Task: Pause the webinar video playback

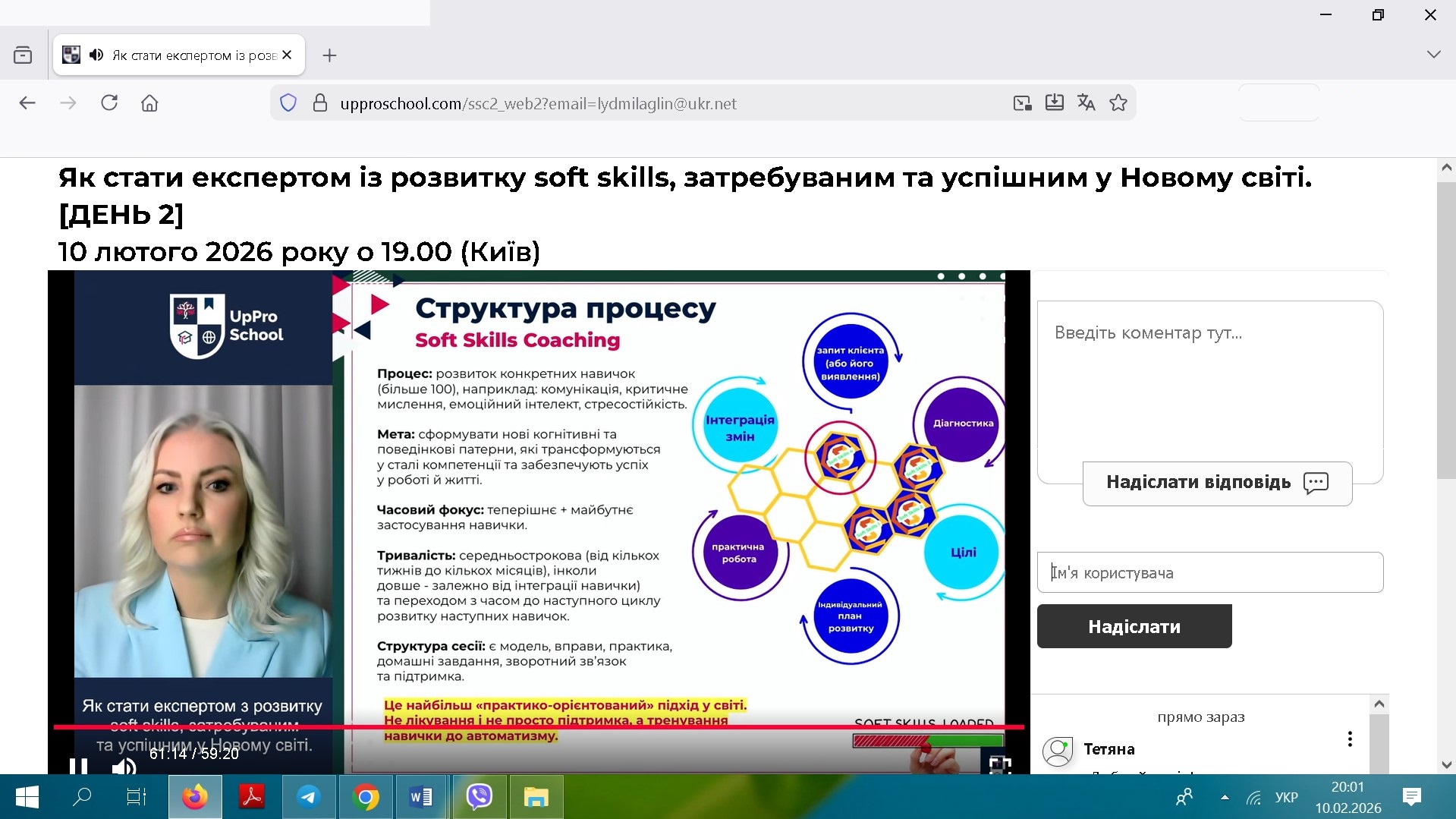Action: pos(78,766)
